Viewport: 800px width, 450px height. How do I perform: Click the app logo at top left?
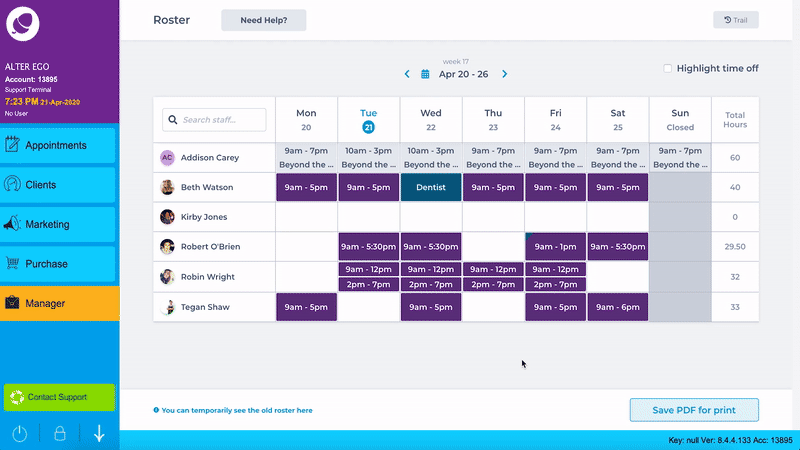[22, 22]
